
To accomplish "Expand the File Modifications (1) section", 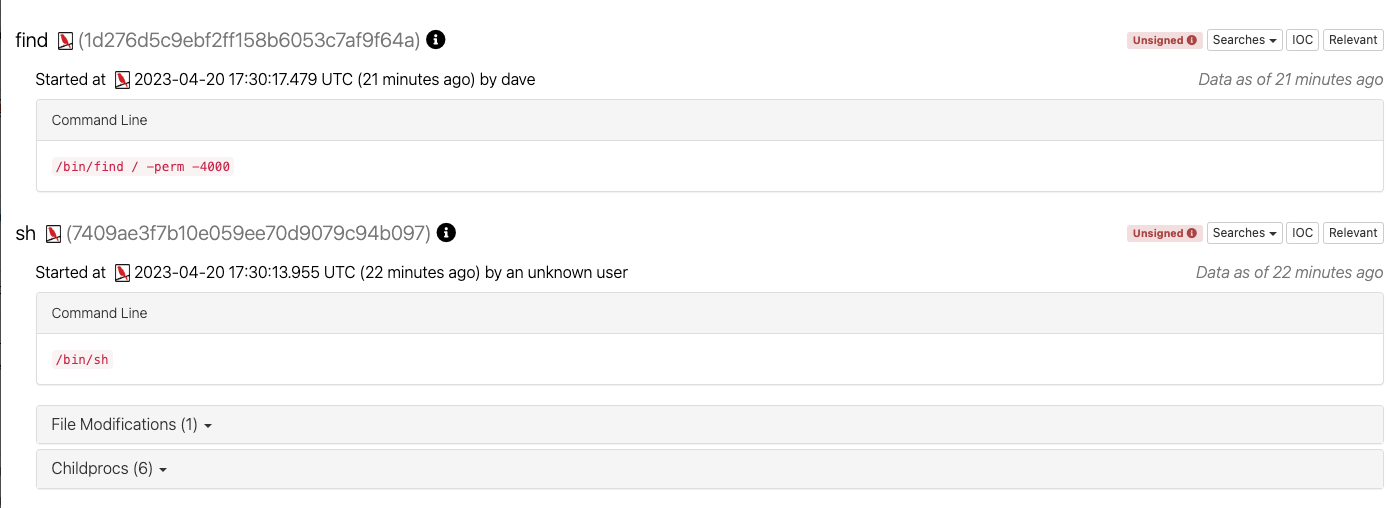I will click(x=131, y=425).
